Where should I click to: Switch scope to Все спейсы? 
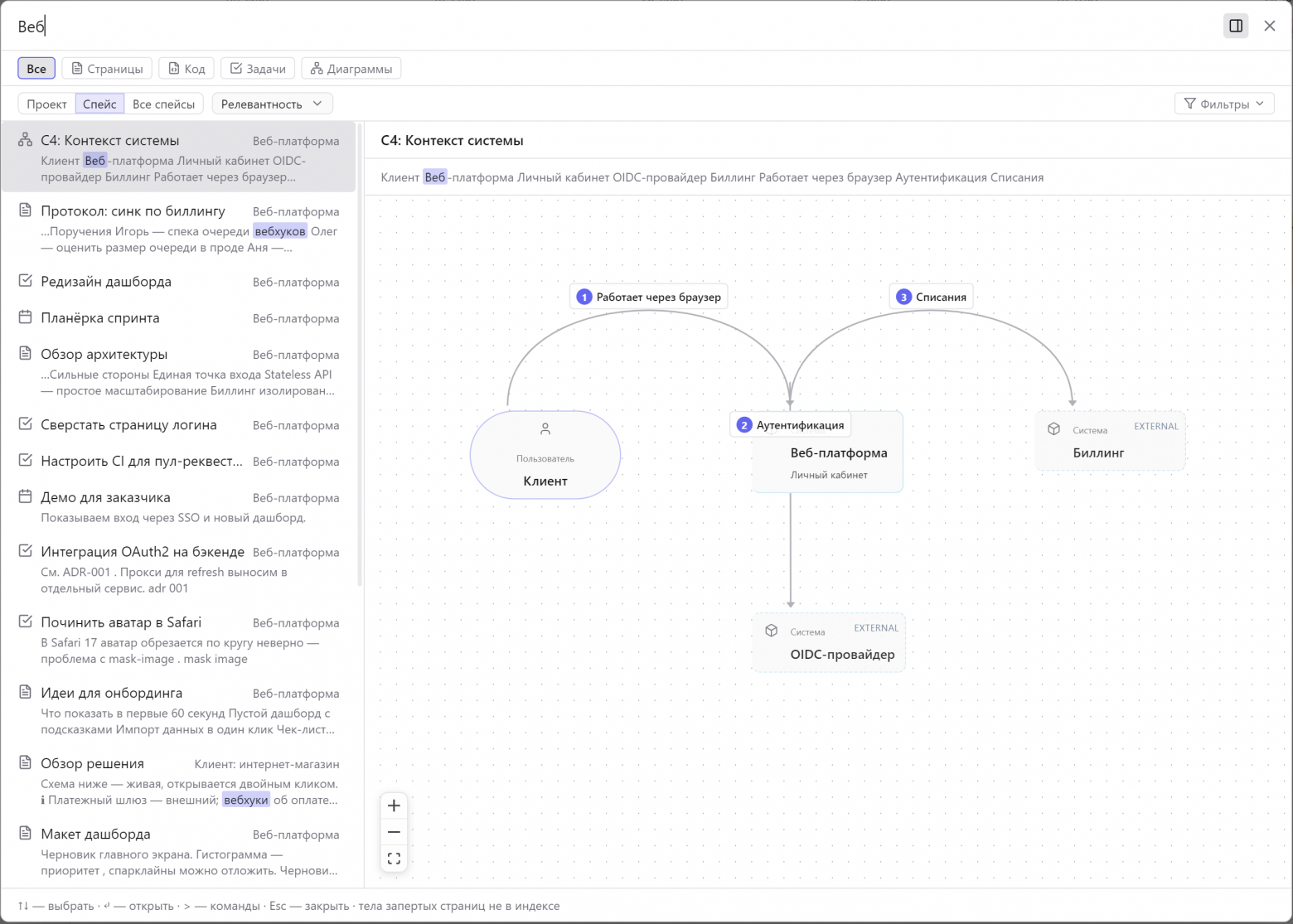coord(163,104)
